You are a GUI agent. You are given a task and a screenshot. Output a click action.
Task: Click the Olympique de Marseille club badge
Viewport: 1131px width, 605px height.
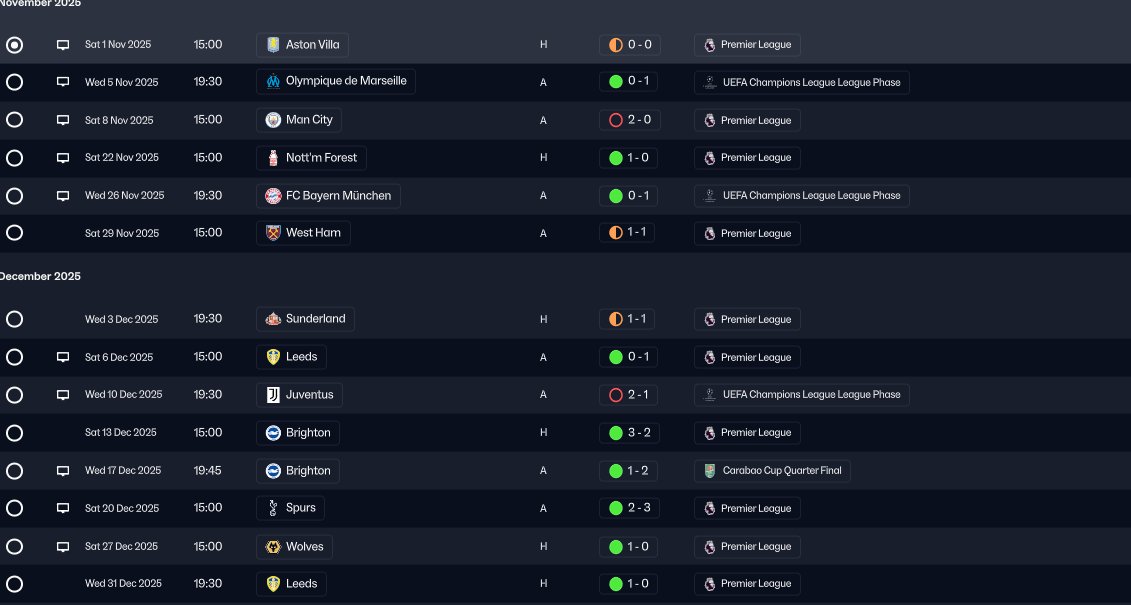click(x=273, y=81)
